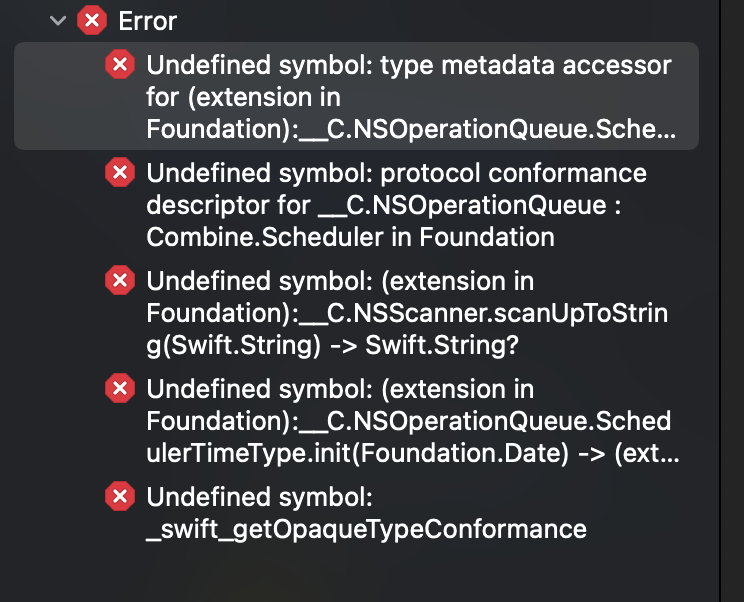Select the protocol conformance descriptor error
Screen dimensions: 744x602
click(x=396, y=205)
